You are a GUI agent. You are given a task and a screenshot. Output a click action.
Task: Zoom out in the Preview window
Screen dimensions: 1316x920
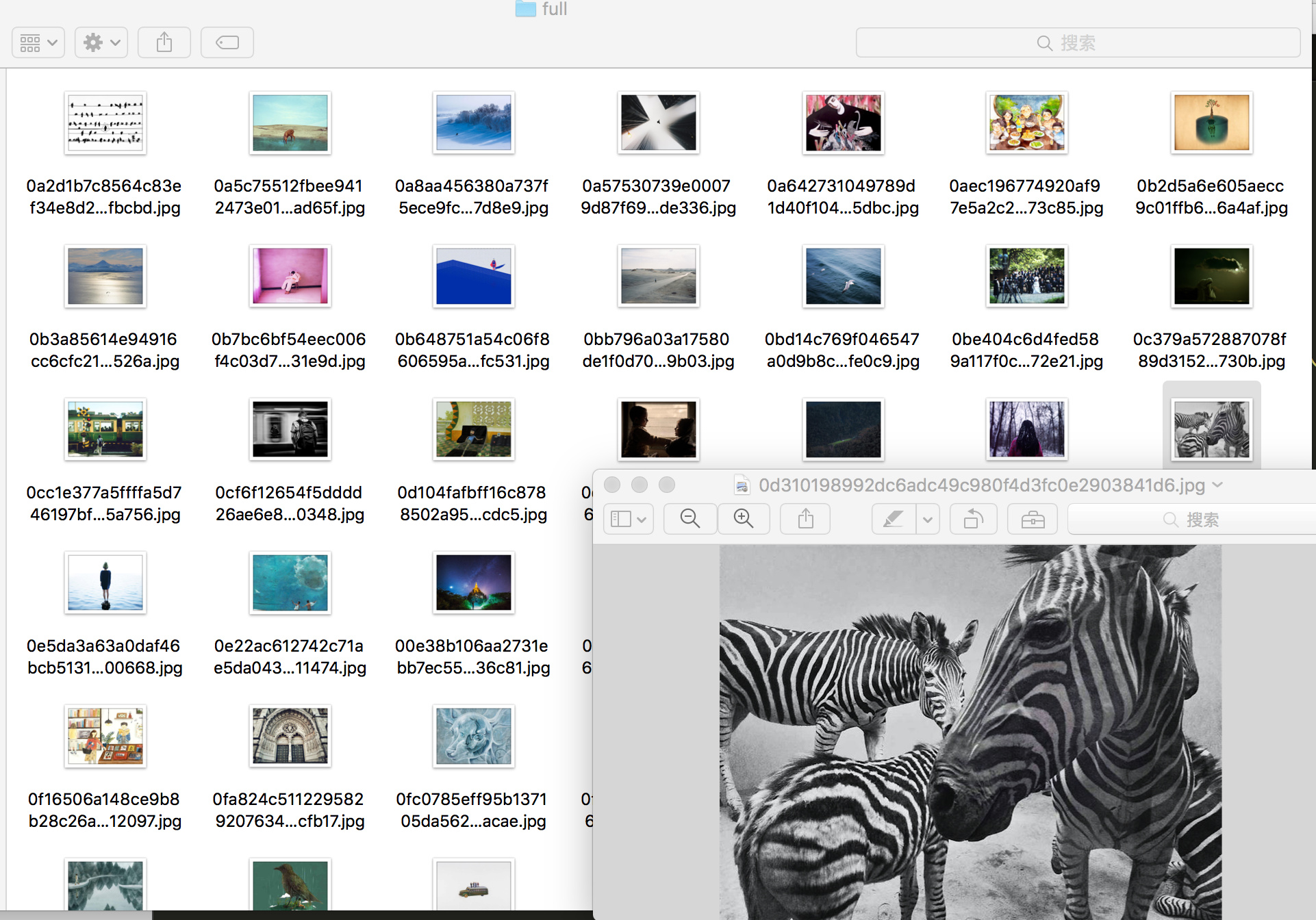[690, 519]
